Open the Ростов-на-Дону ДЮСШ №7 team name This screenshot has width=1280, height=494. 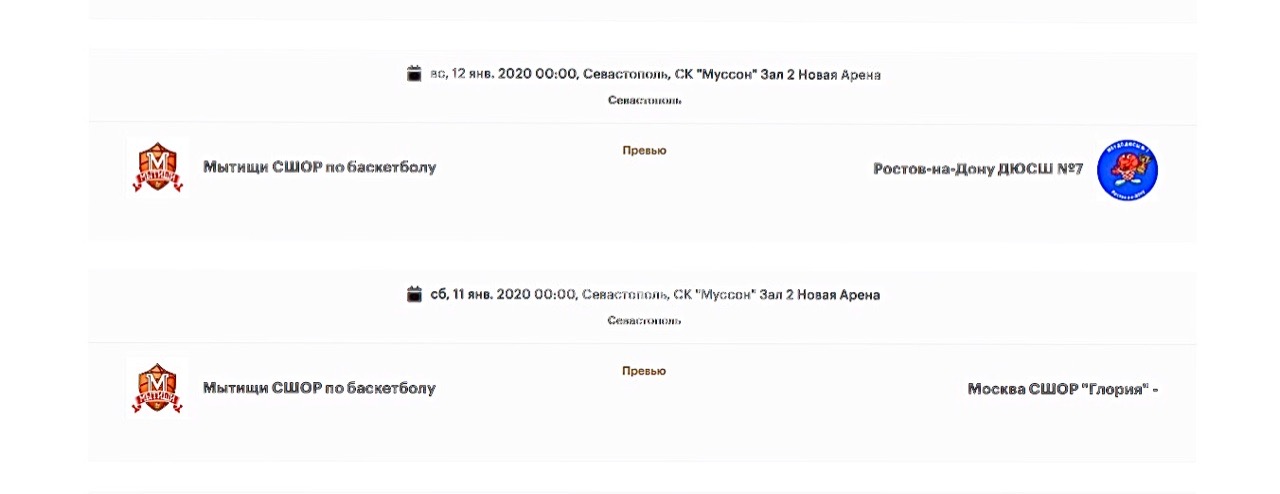click(978, 169)
